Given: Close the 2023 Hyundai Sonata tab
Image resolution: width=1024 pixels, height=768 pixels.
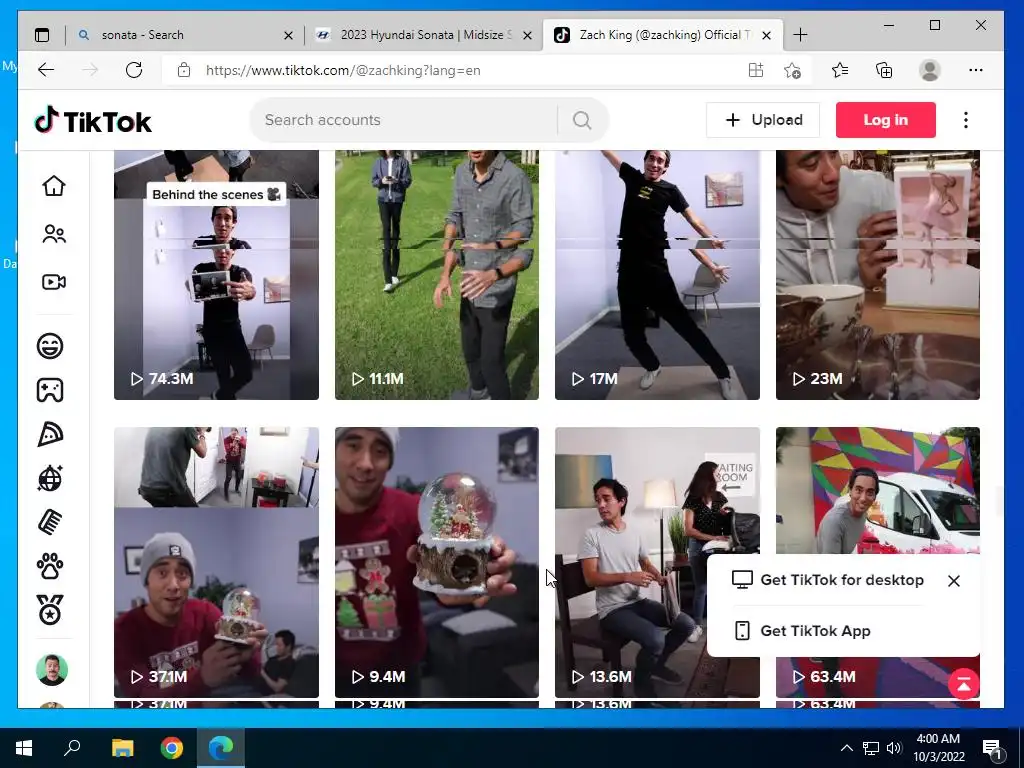Looking at the screenshot, I should tap(528, 35).
